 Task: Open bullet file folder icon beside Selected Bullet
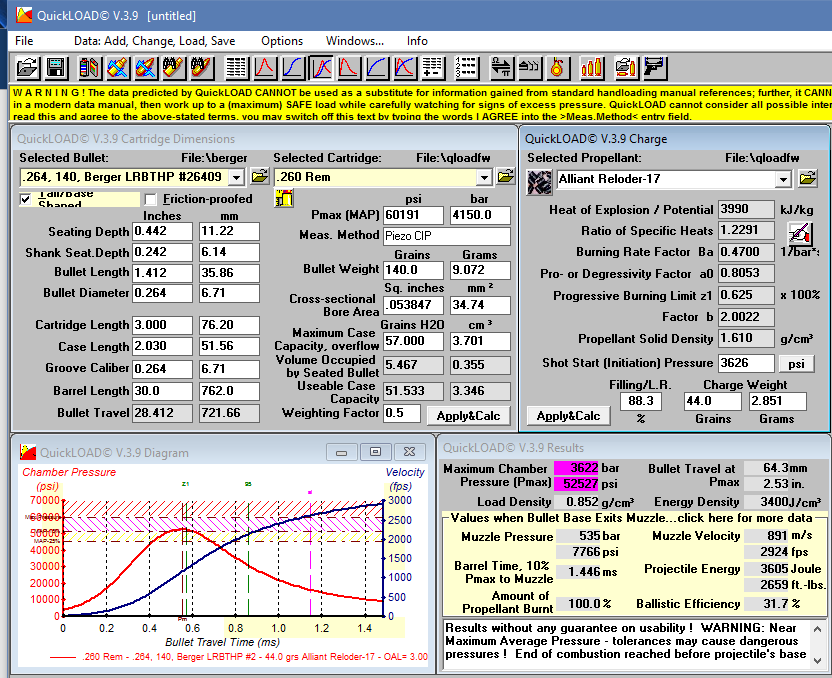[259, 176]
